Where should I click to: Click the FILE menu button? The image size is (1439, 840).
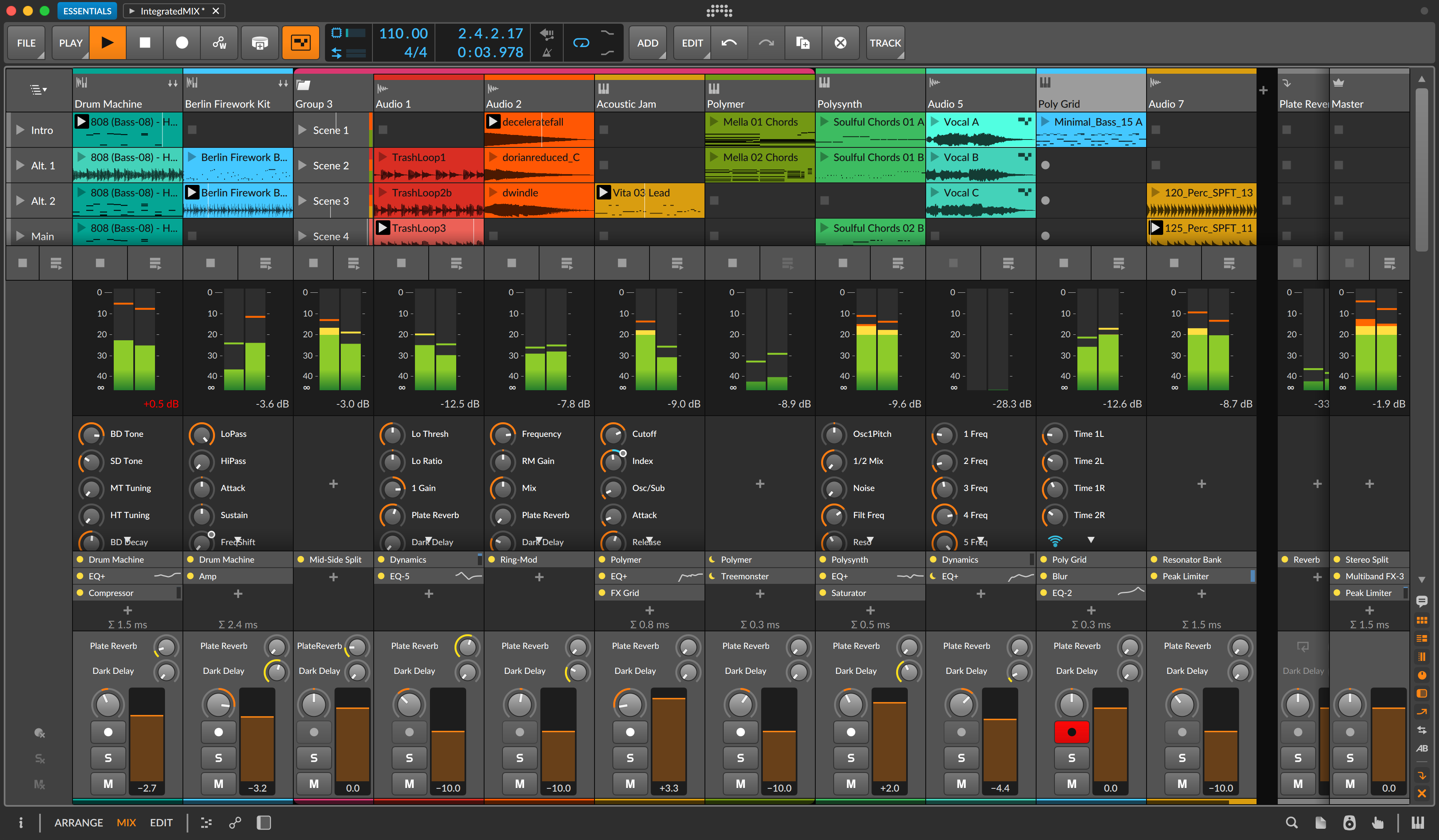[x=27, y=42]
